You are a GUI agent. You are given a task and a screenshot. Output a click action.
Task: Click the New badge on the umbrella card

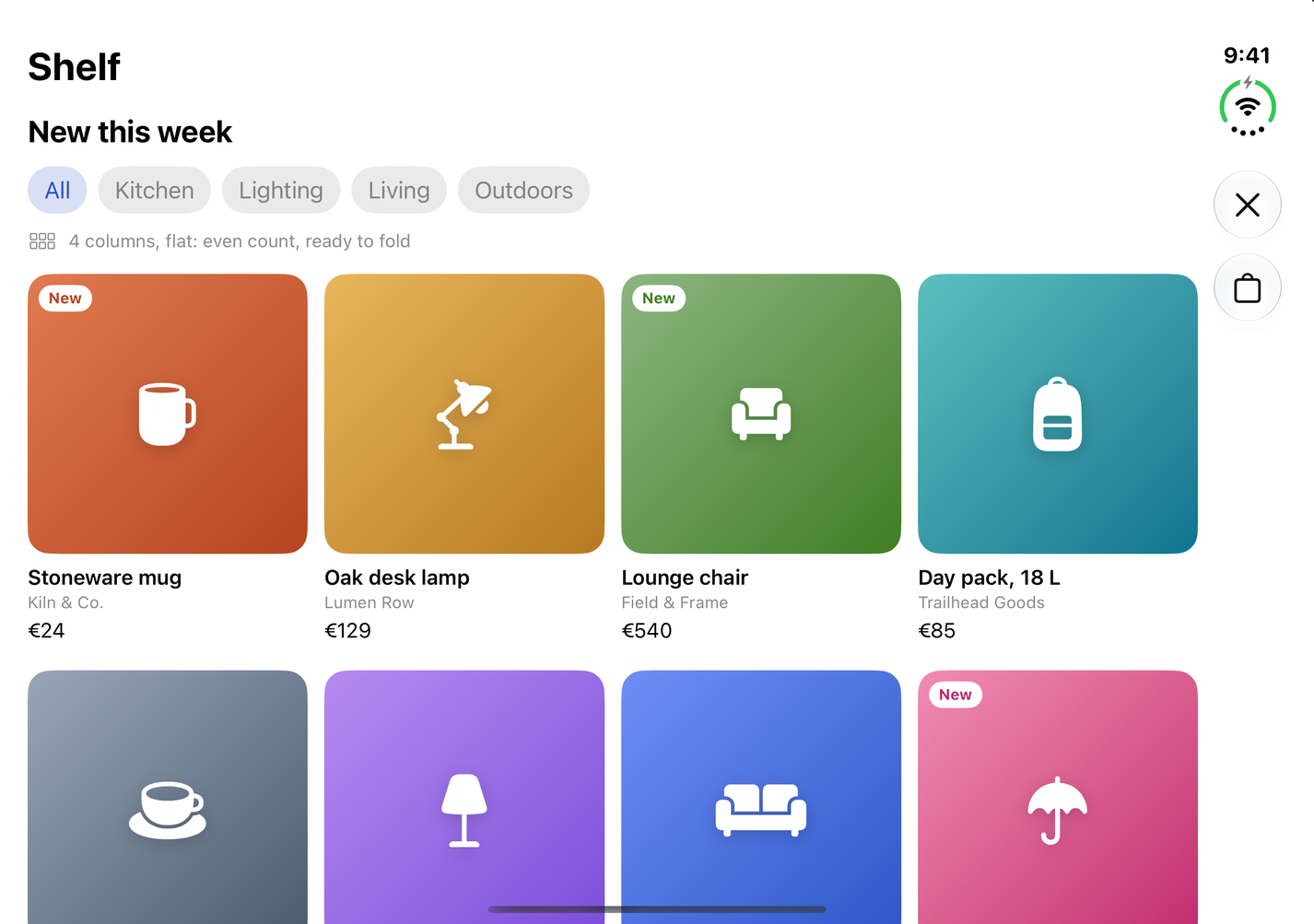point(956,695)
